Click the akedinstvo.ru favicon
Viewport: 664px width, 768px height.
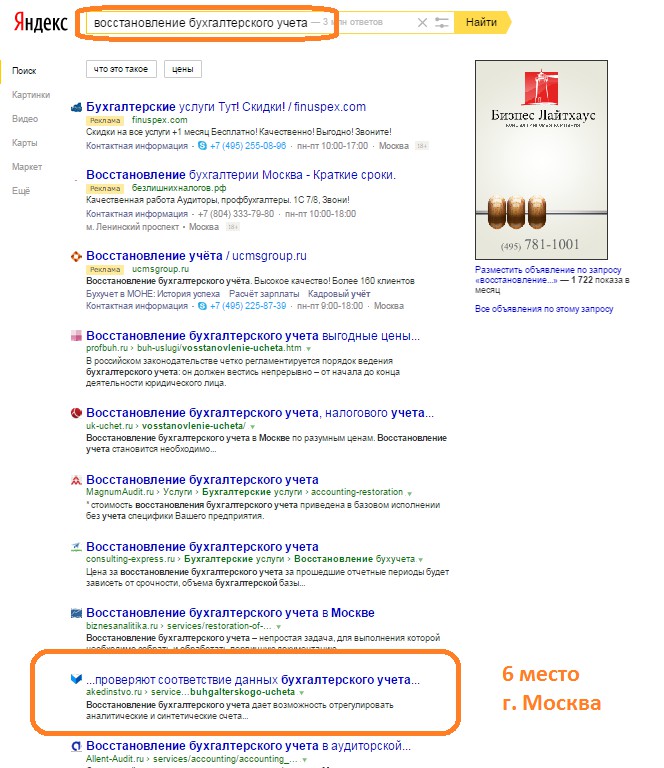(76, 679)
